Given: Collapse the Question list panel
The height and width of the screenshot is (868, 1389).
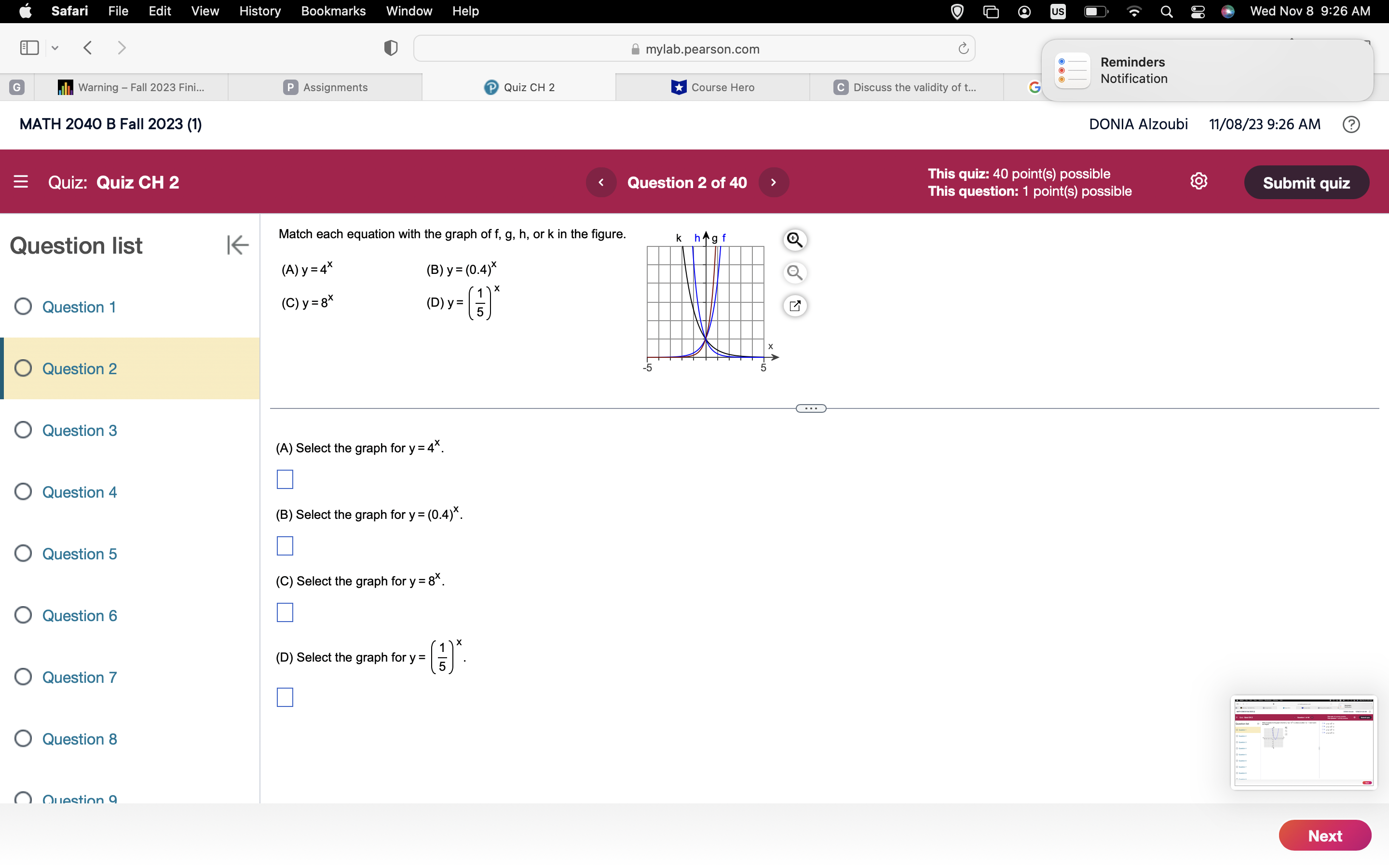Looking at the screenshot, I should coord(237,245).
